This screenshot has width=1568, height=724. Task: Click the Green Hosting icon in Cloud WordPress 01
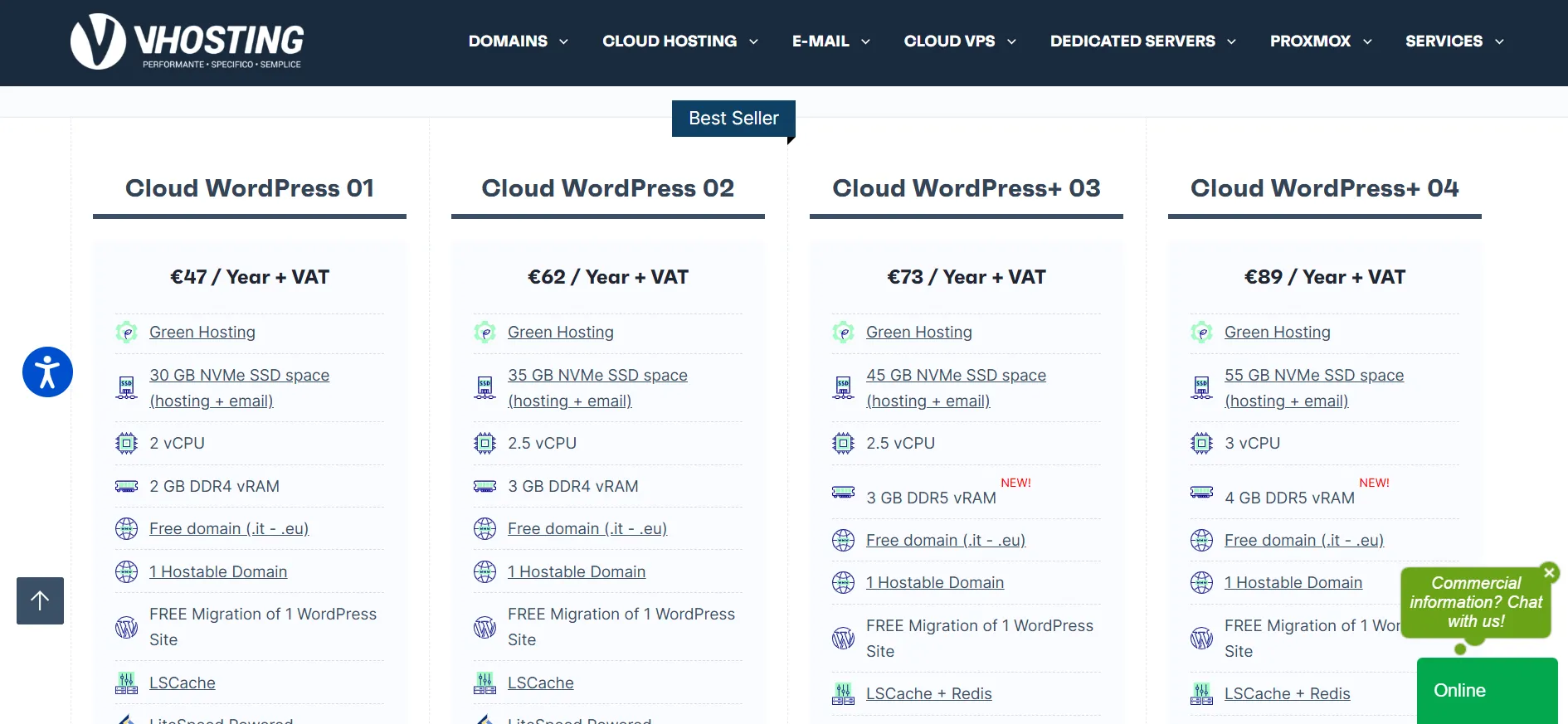point(126,333)
